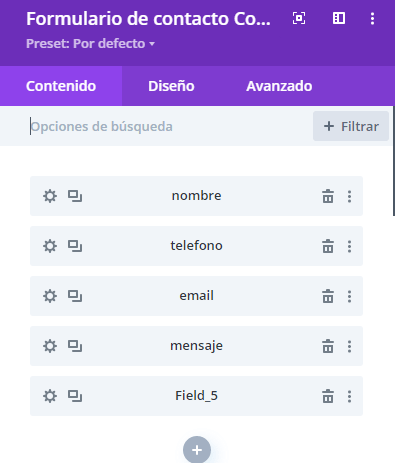Duplicate the nombre field
The width and height of the screenshot is (395, 463).
[x=75, y=196]
